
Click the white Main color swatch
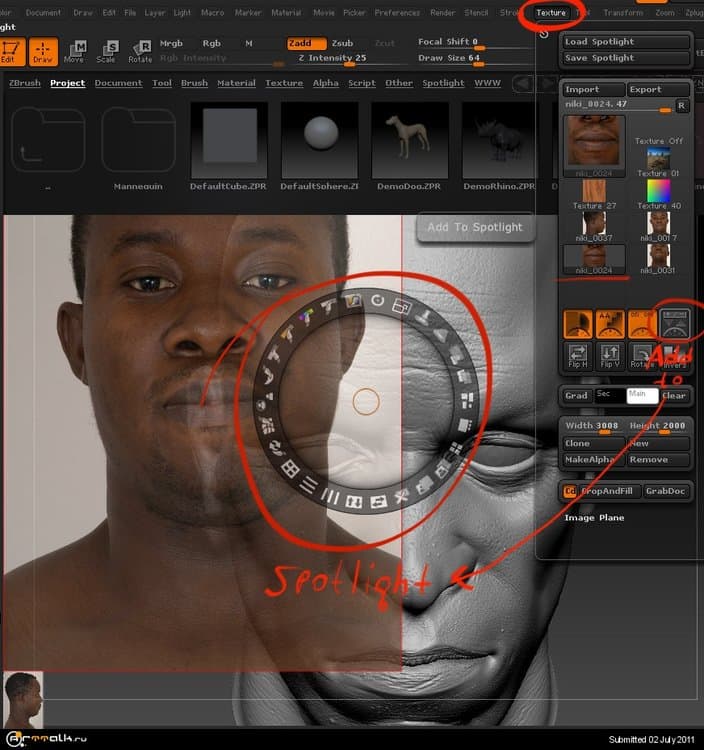coord(641,395)
